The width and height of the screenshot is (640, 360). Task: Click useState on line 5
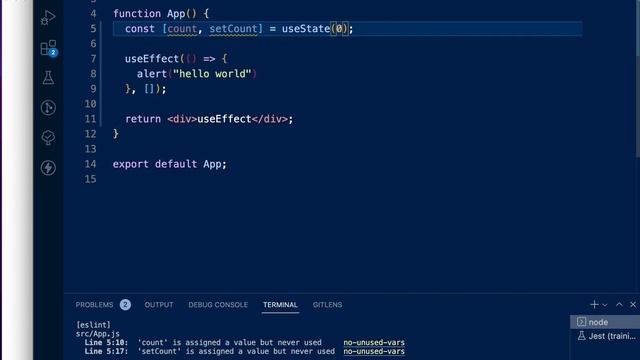[306, 29]
